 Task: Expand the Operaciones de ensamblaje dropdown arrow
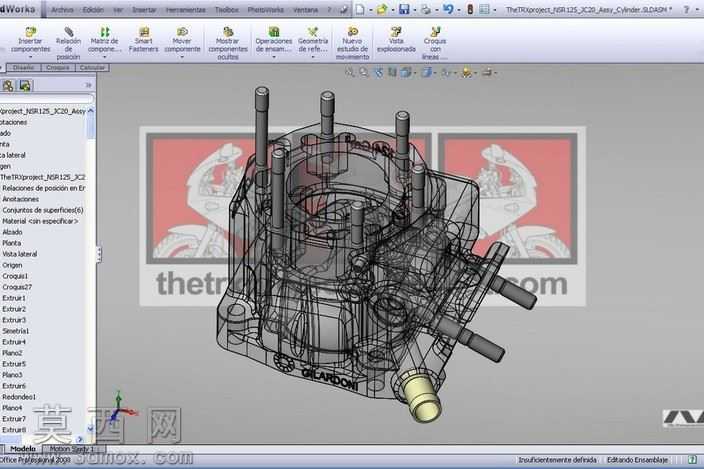click(274, 57)
